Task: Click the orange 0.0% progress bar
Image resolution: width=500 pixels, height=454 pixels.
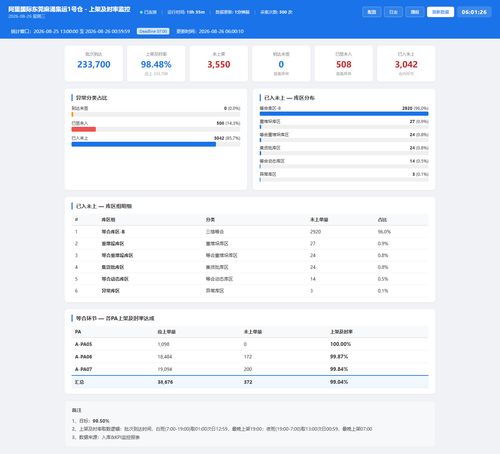Action: (72, 114)
